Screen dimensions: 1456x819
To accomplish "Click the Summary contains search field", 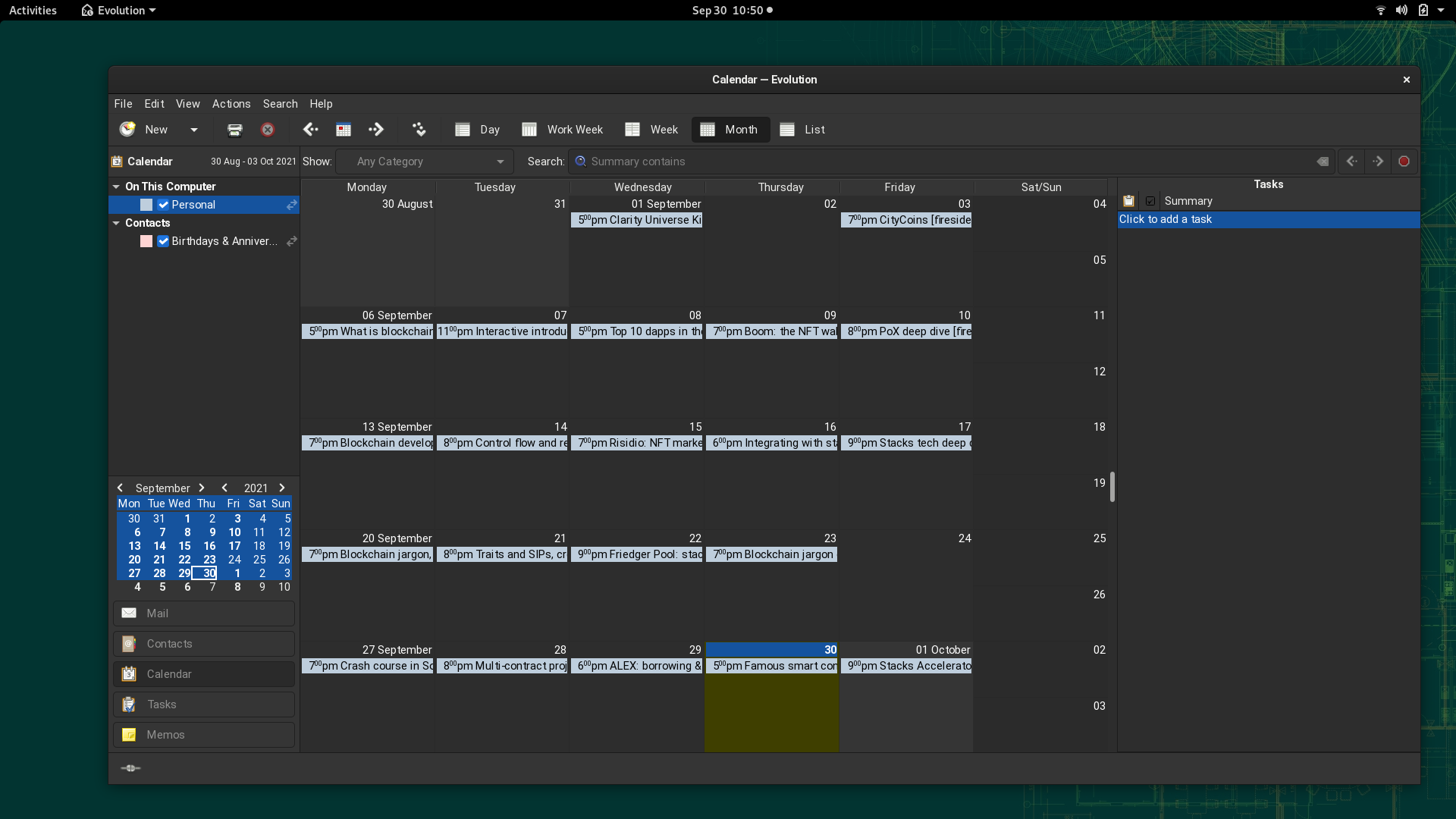I will pos(940,162).
